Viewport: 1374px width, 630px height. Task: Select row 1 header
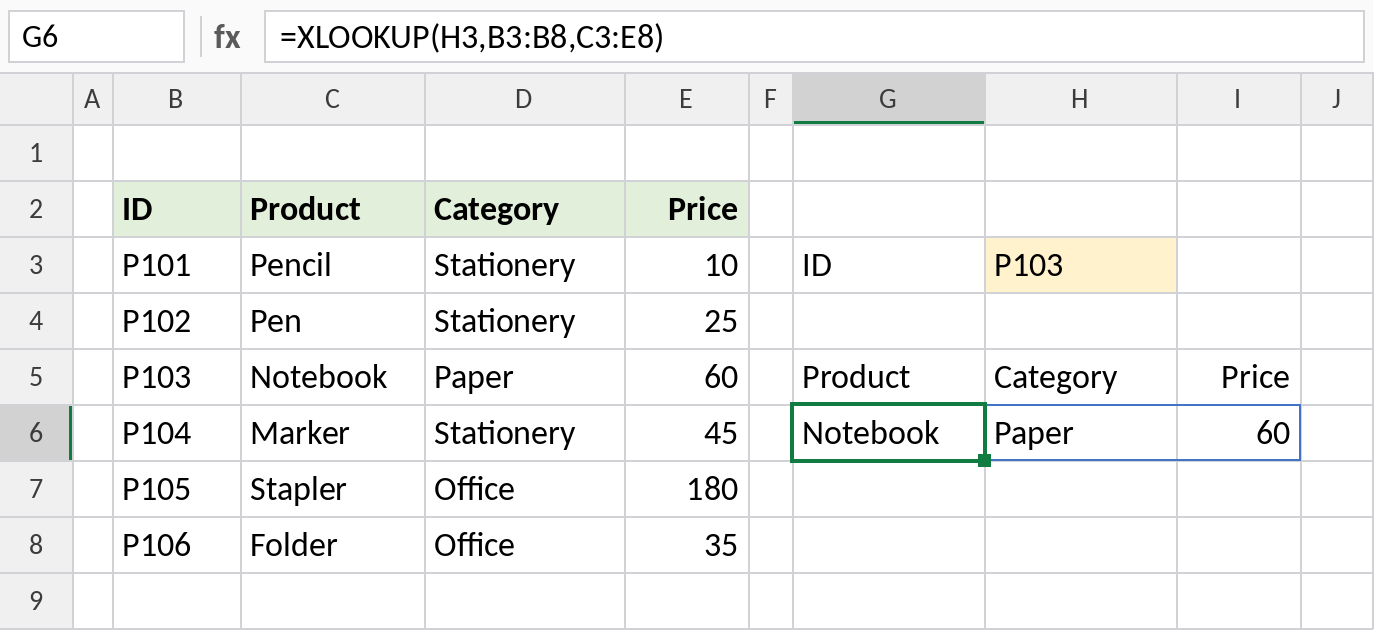click(37, 153)
